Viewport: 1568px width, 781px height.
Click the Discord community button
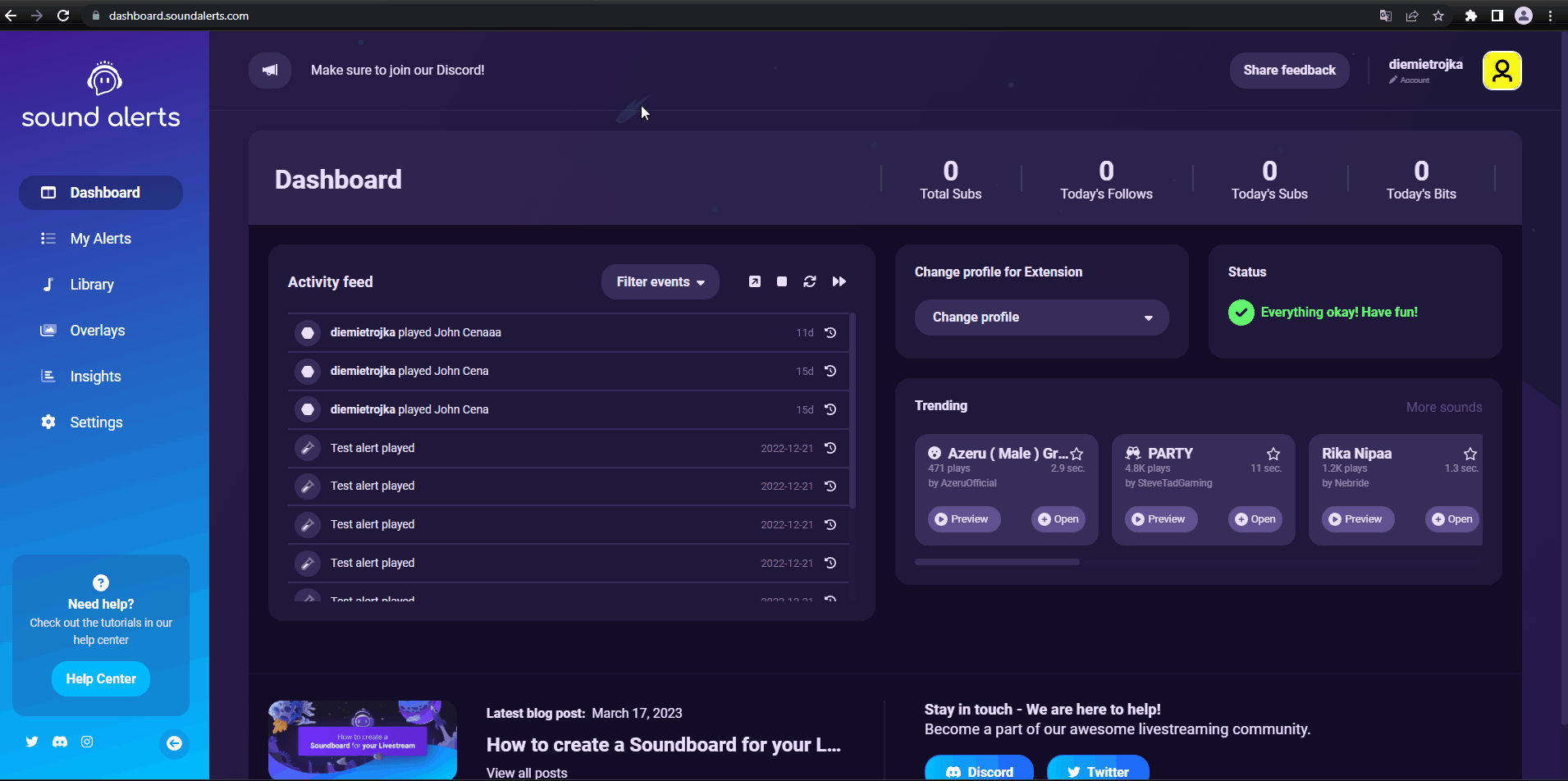pyautogui.click(x=979, y=770)
